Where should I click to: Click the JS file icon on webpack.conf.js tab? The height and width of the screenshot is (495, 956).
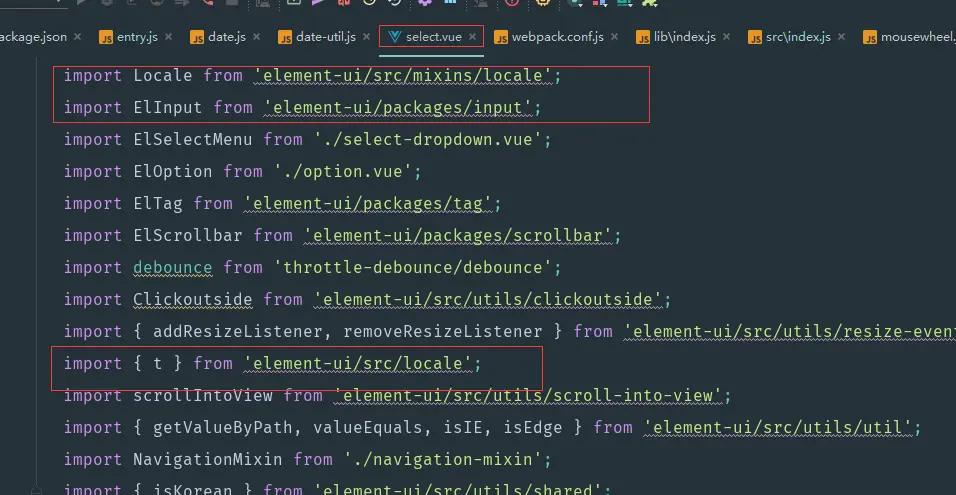tap(501, 38)
